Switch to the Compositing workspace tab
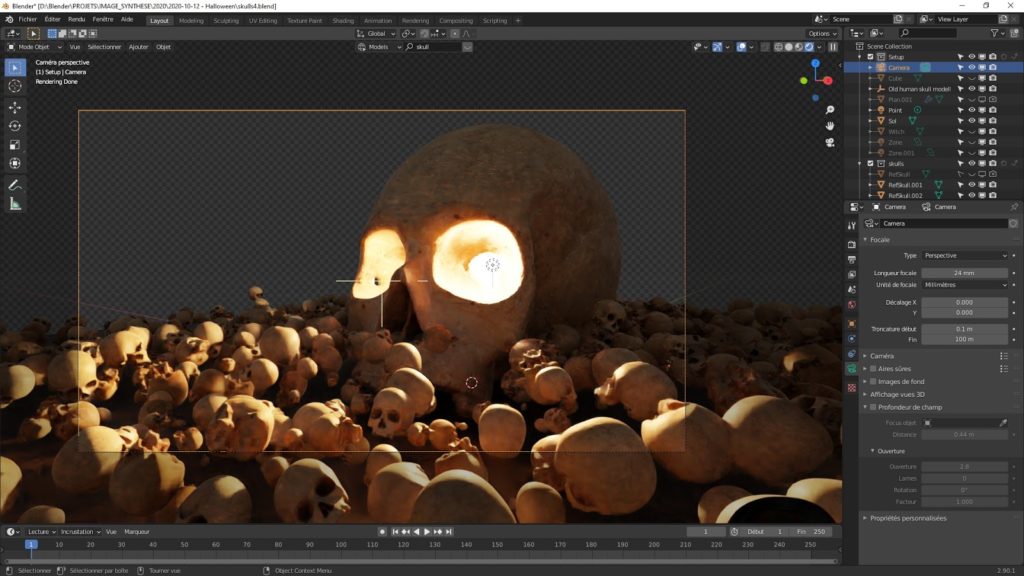 pos(456,20)
